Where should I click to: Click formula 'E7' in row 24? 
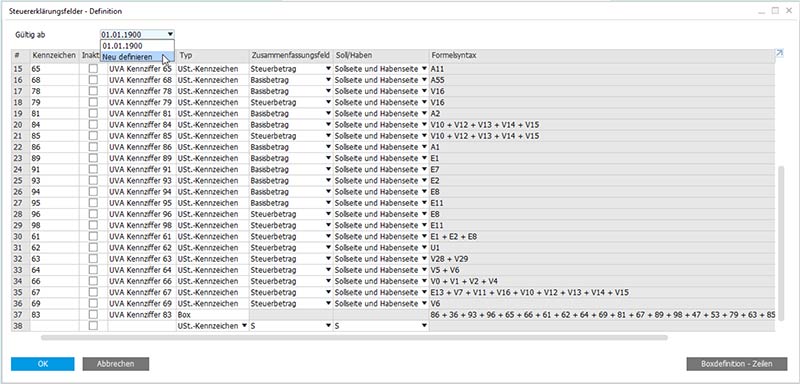point(435,169)
